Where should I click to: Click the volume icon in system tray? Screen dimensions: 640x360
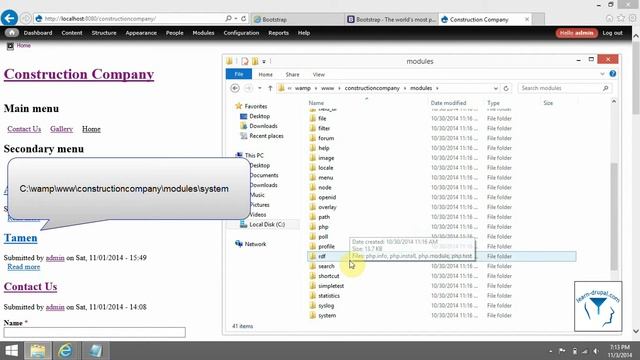click(x=596, y=351)
